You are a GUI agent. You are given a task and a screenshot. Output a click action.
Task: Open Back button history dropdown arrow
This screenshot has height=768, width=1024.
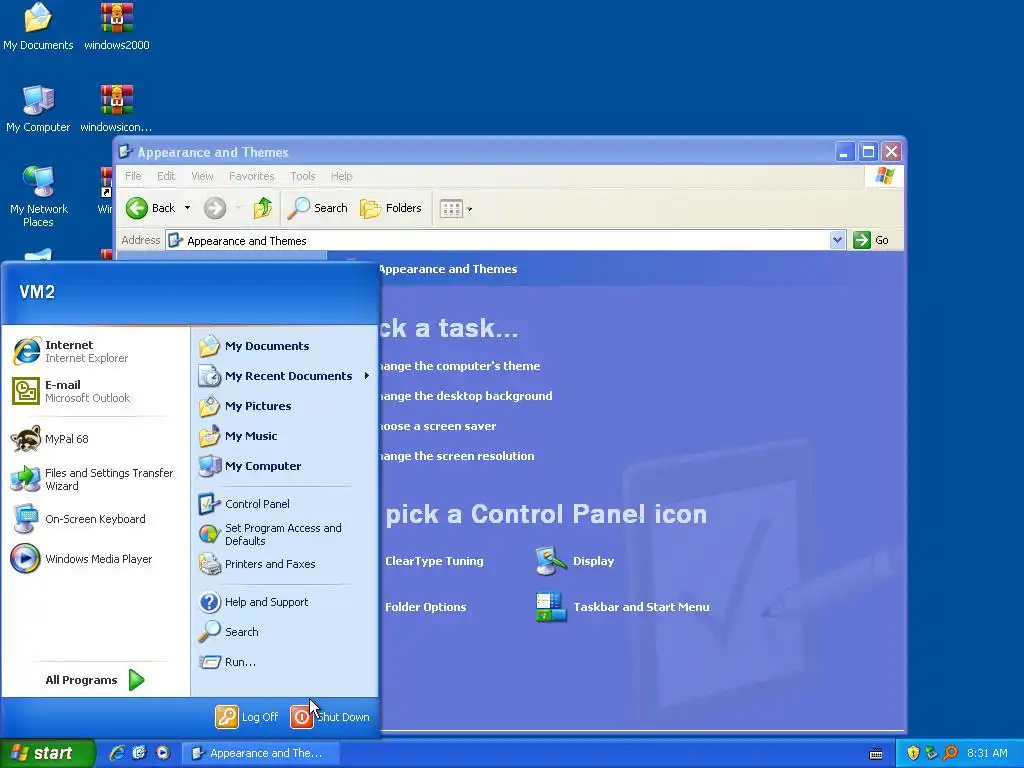coord(187,208)
